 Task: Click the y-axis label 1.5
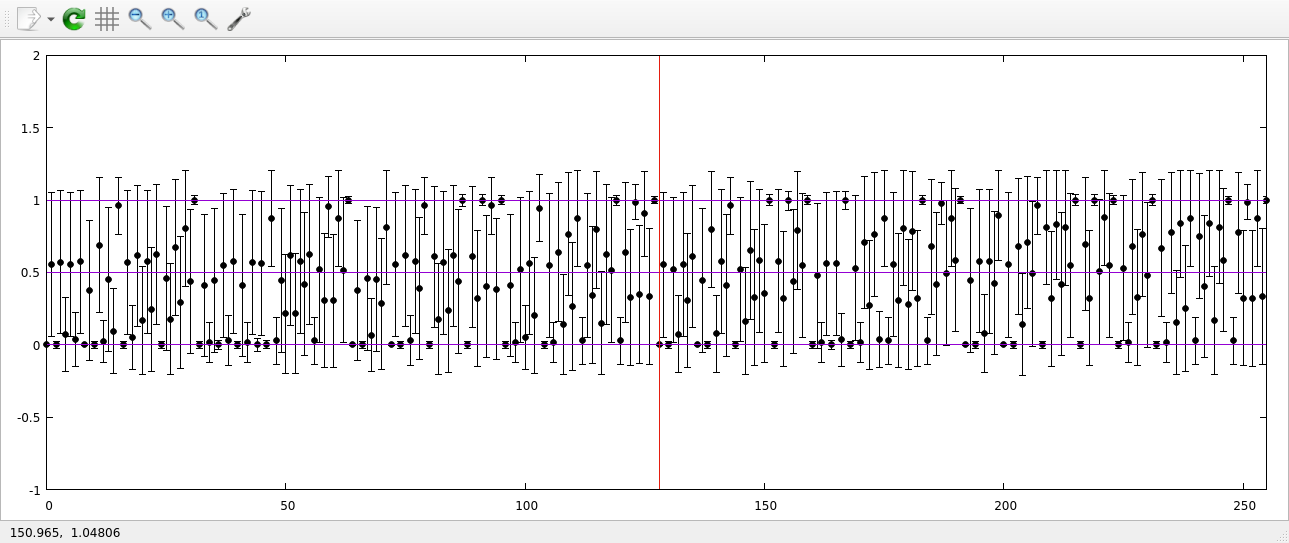(x=31, y=128)
